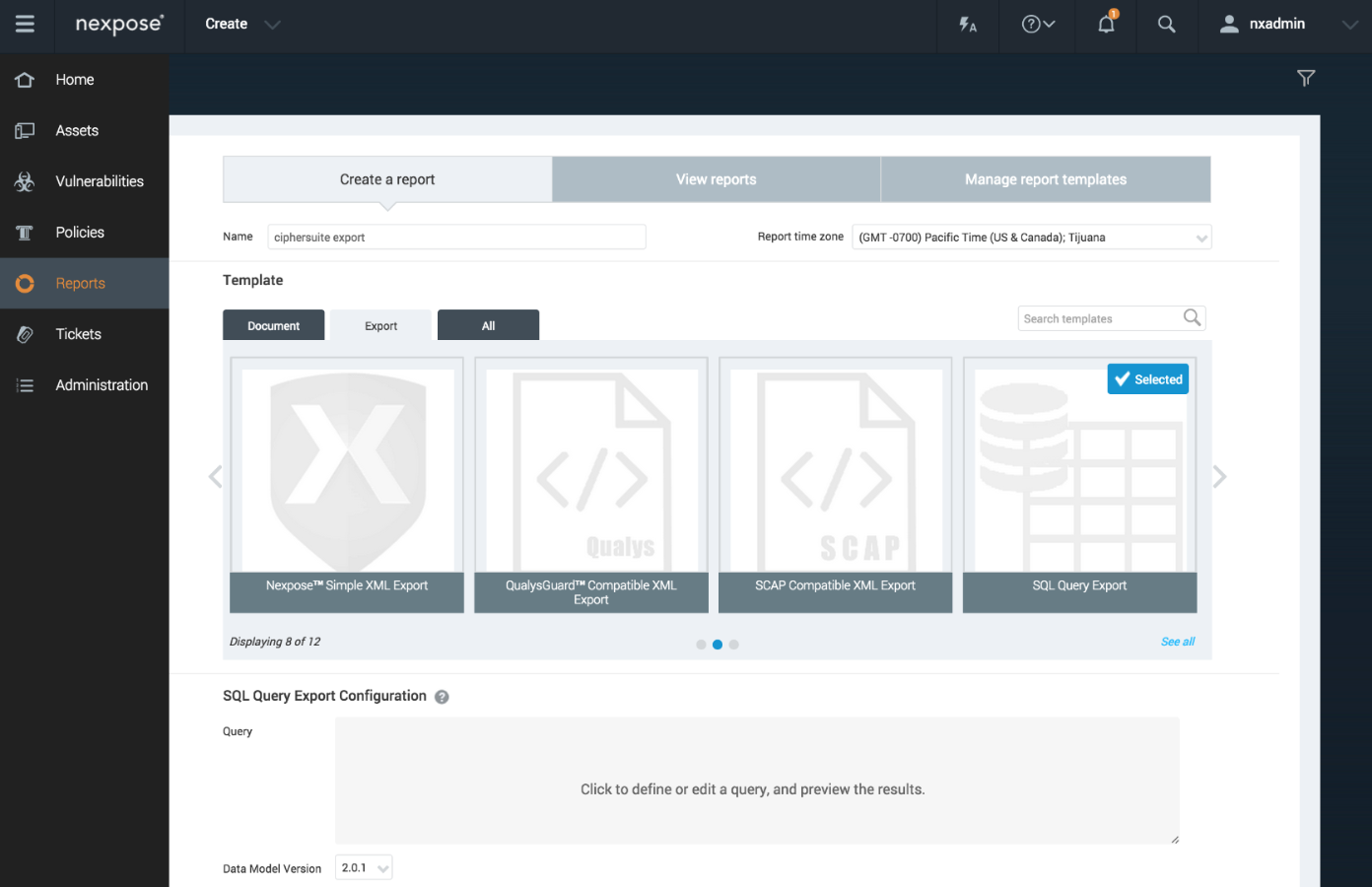Click the Query definition text area
Image resolution: width=1372 pixels, height=887 pixels.
click(x=757, y=781)
